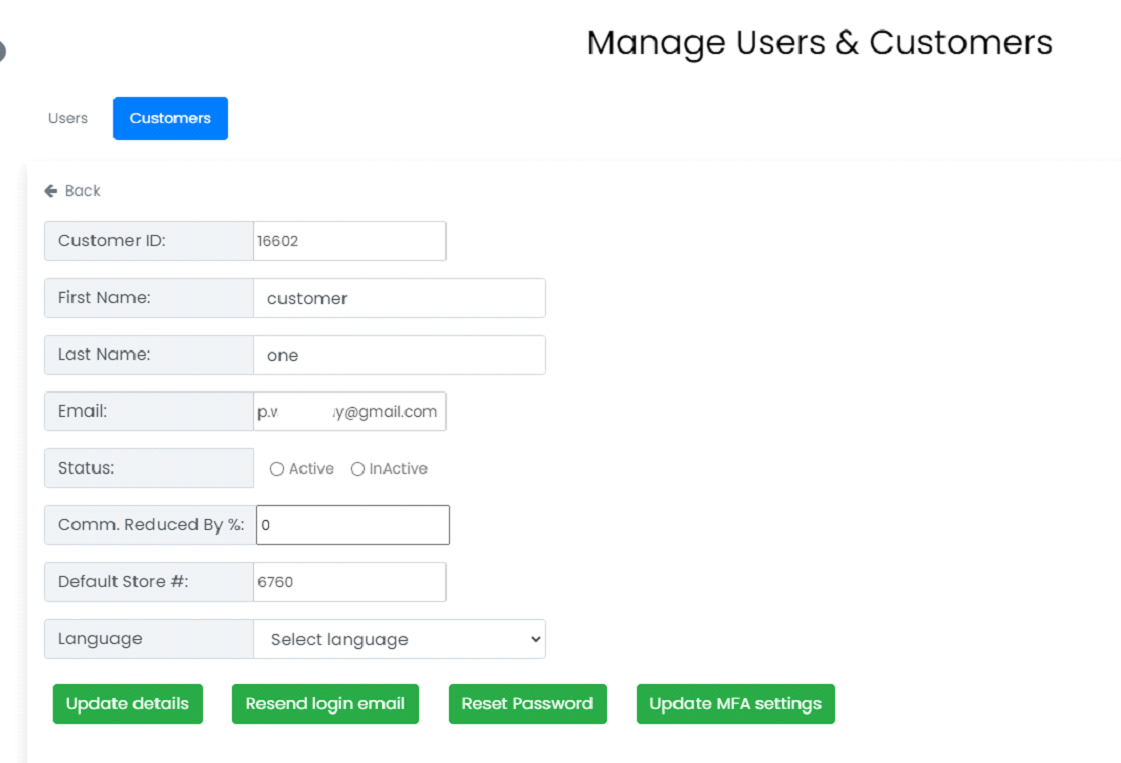Click the Back arrow icon
The image size is (1121, 763).
pyautogui.click(x=51, y=191)
